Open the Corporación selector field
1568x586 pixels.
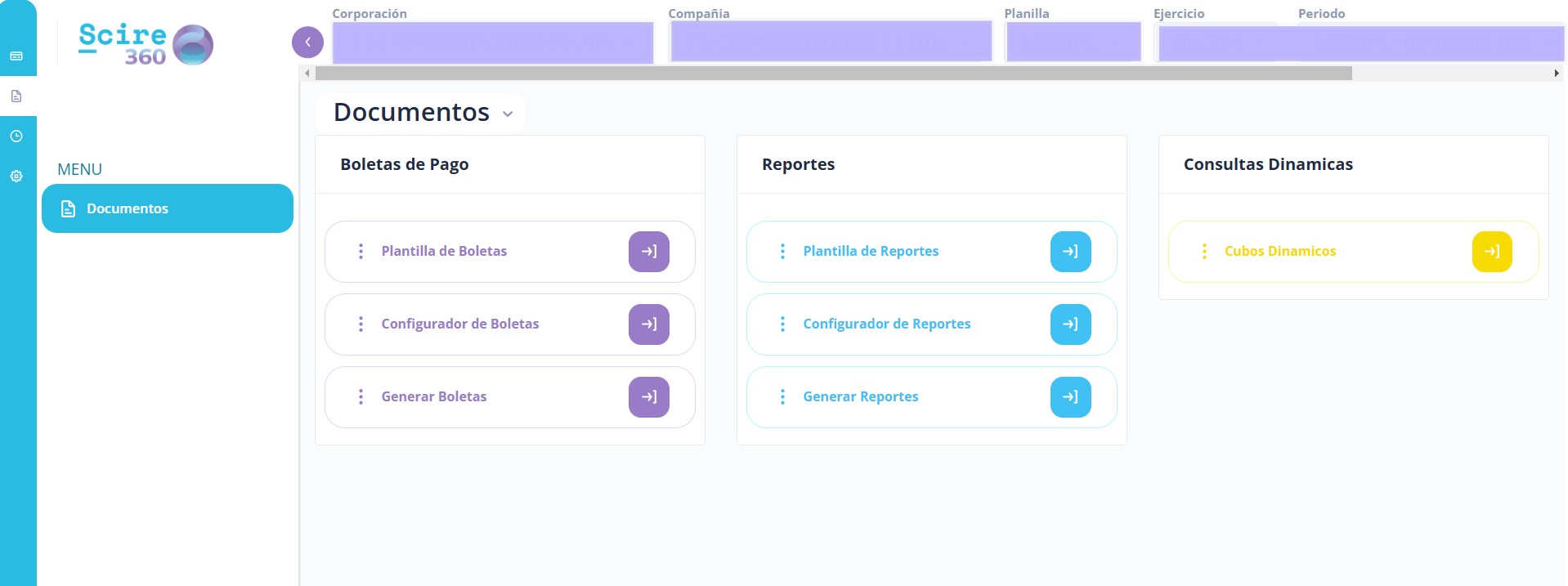pyautogui.click(x=492, y=42)
